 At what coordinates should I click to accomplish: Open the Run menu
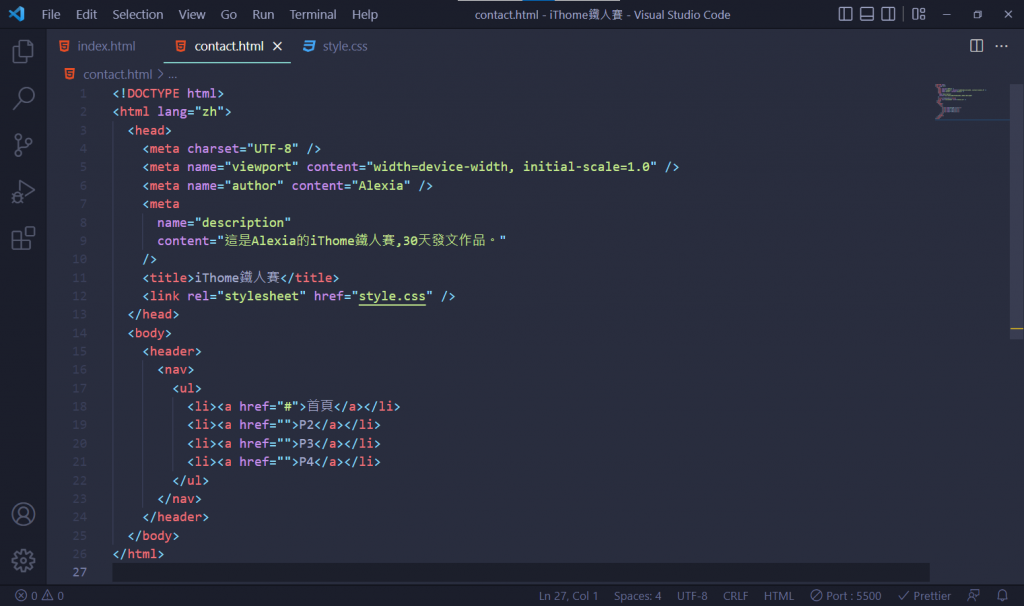[x=263, y=14]
